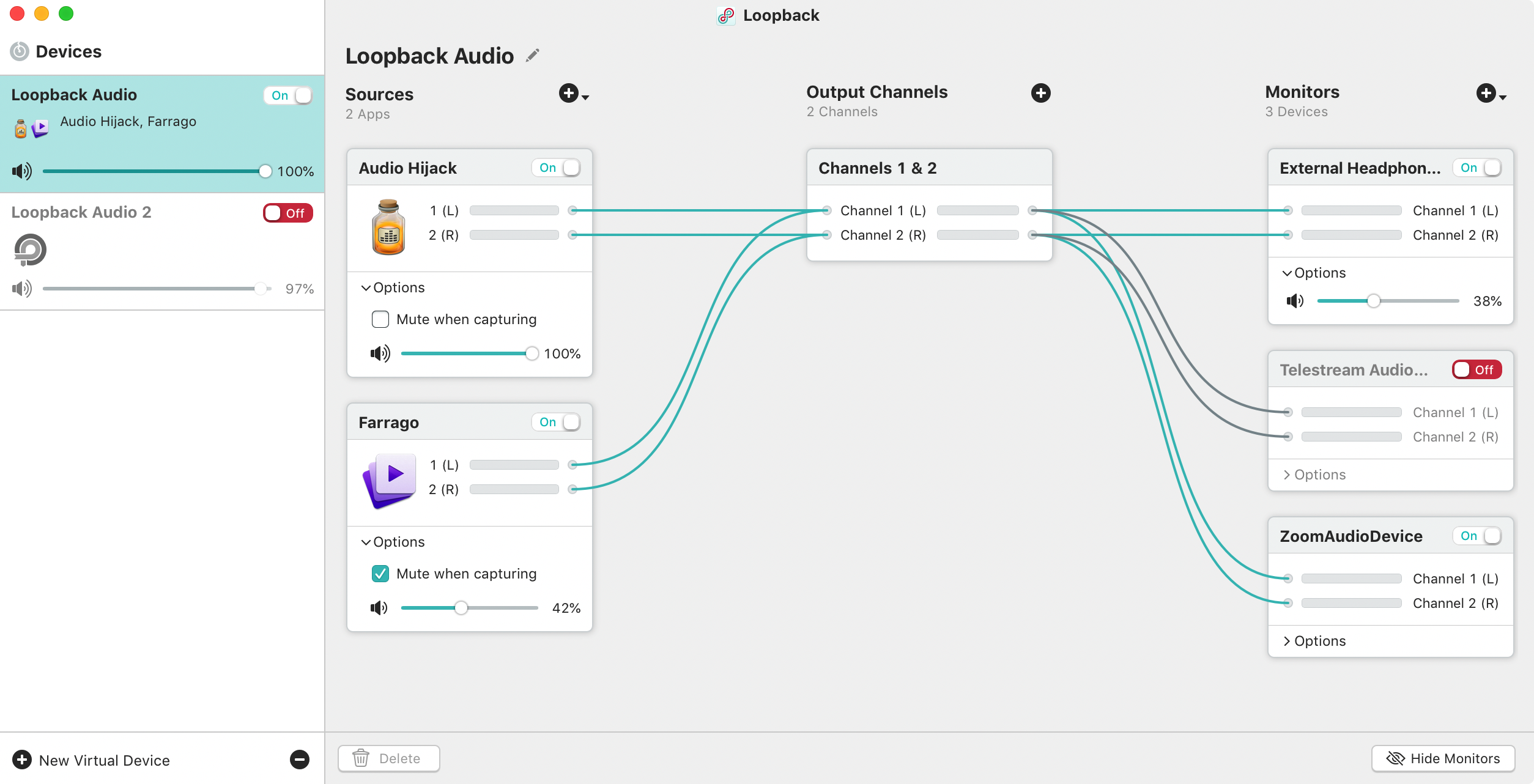1534x784 pixels.
Task: Turn on Telestream Audio monitor
Action: (x=1477, y=369)
